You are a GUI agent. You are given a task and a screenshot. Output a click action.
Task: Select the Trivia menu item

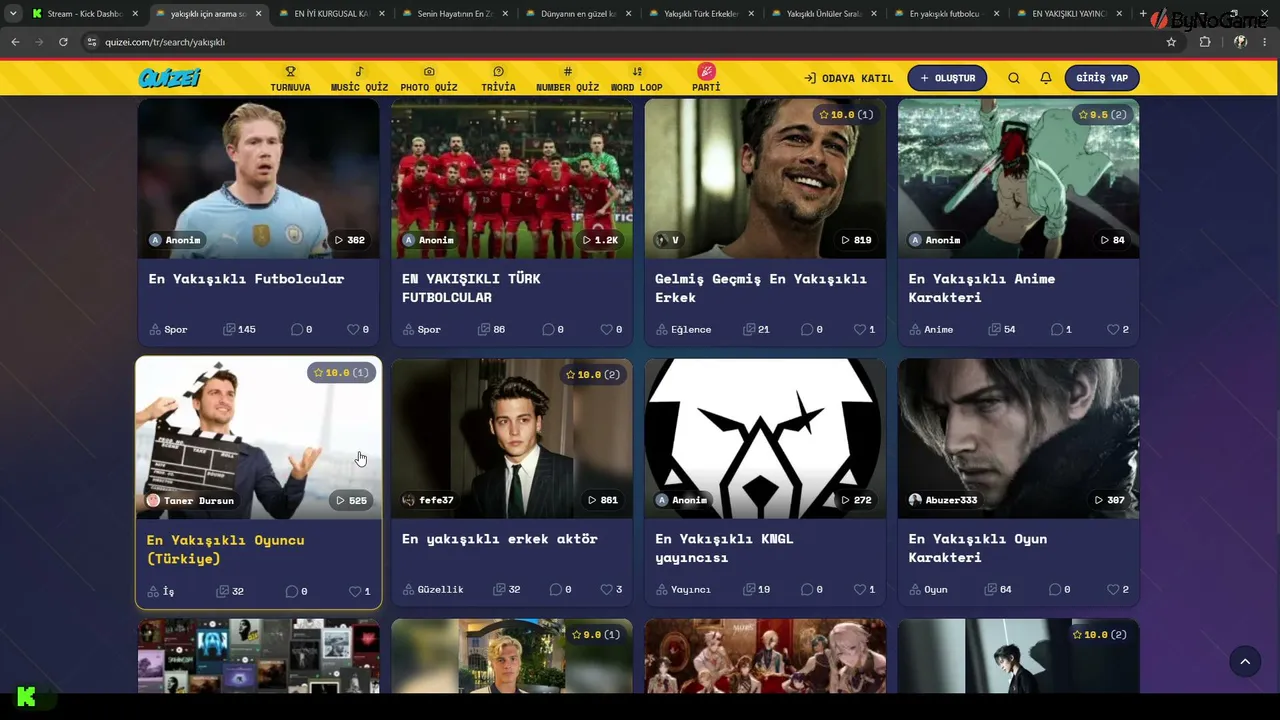(498, 79)
